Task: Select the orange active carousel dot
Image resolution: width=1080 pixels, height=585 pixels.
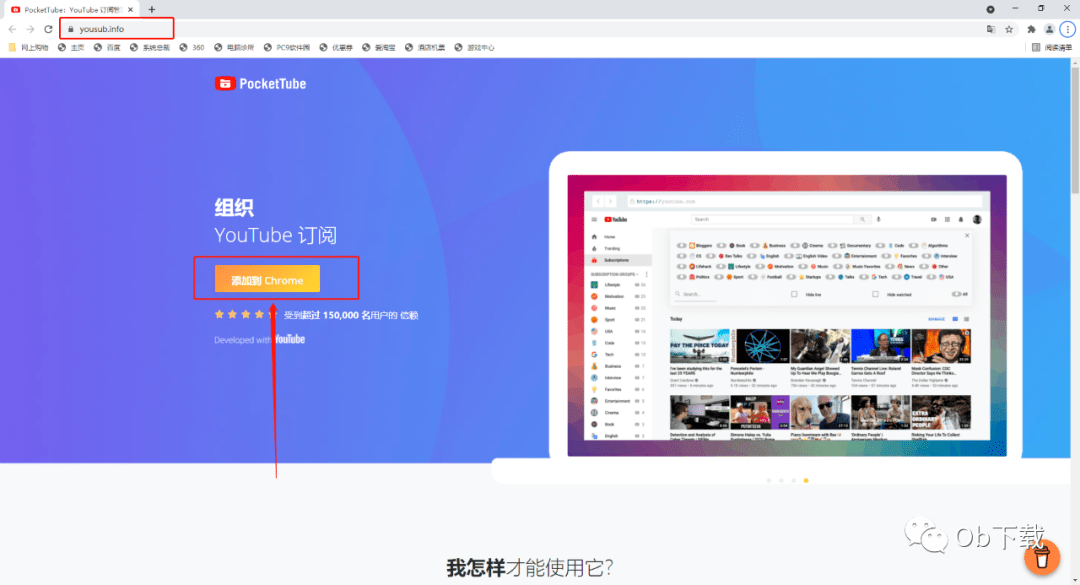Action: (806, 480)
